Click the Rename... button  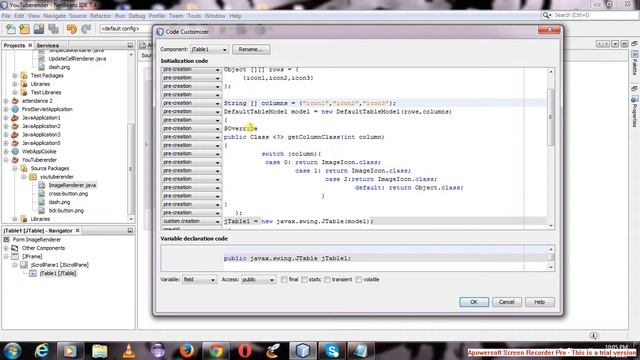coord(251,49)
